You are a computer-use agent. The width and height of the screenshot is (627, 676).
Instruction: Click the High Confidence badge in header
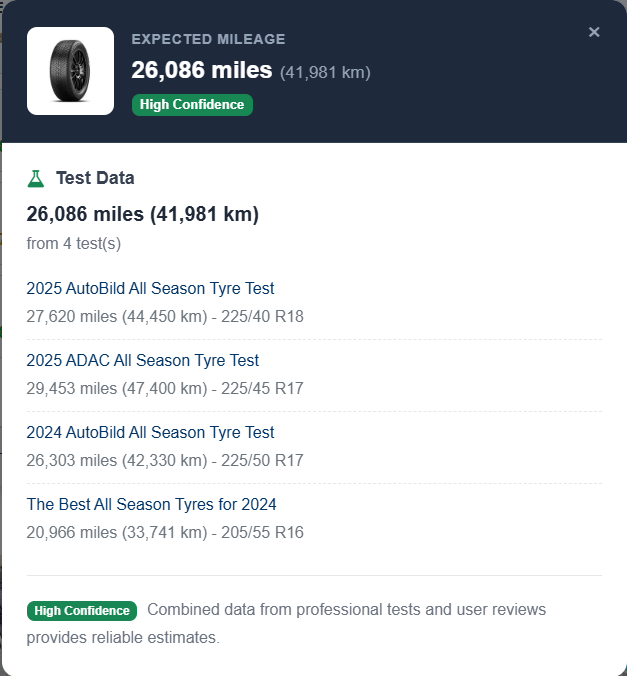pos(192,105)
